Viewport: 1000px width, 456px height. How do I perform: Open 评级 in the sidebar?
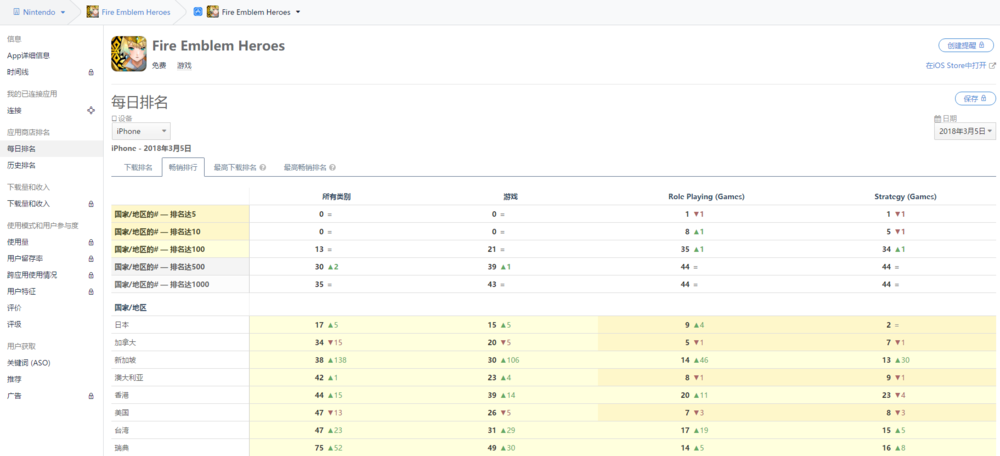tap(14, 325)
